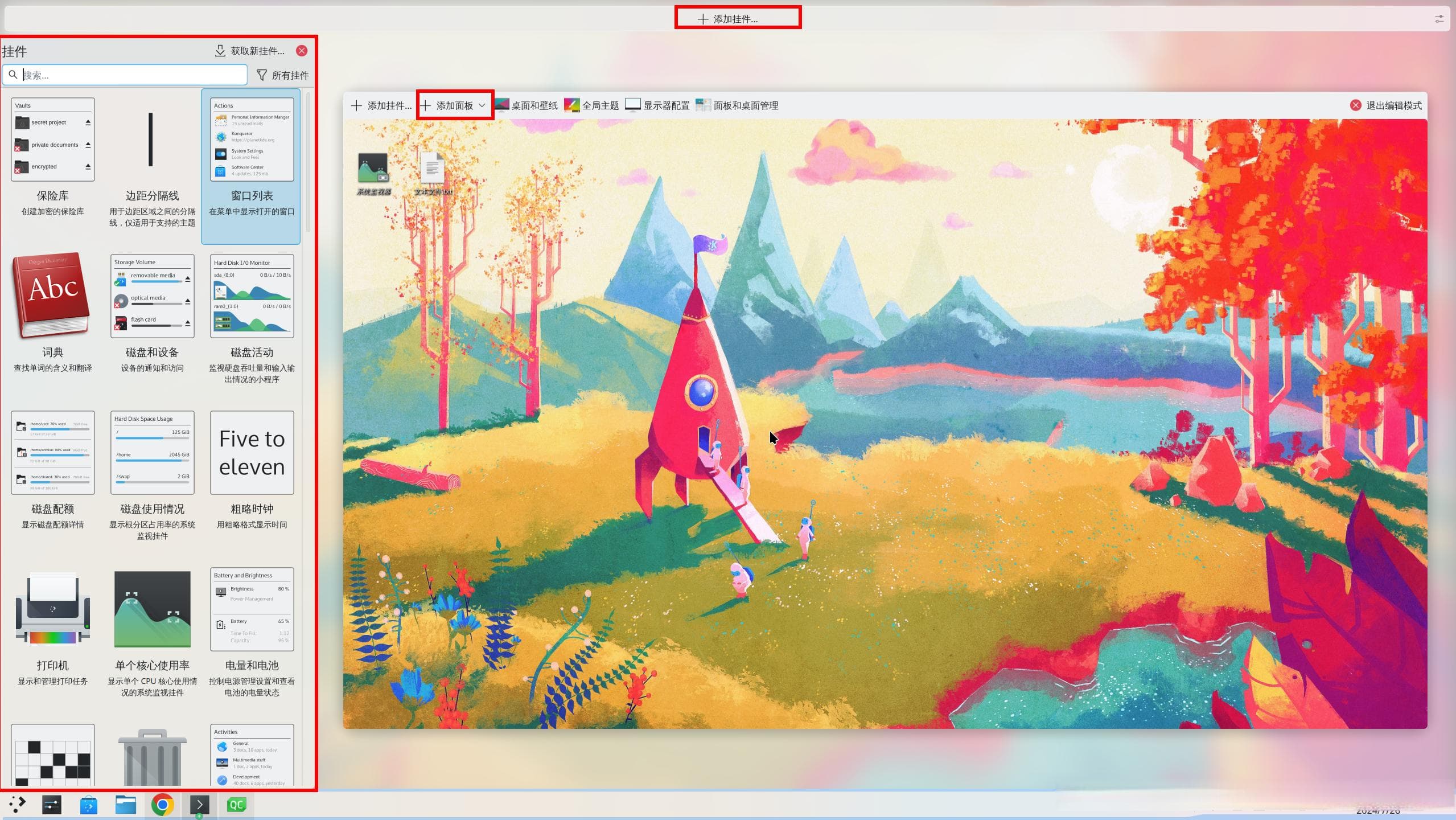
Task: Select the checkered grid widget preview
Action: (52, 755)
